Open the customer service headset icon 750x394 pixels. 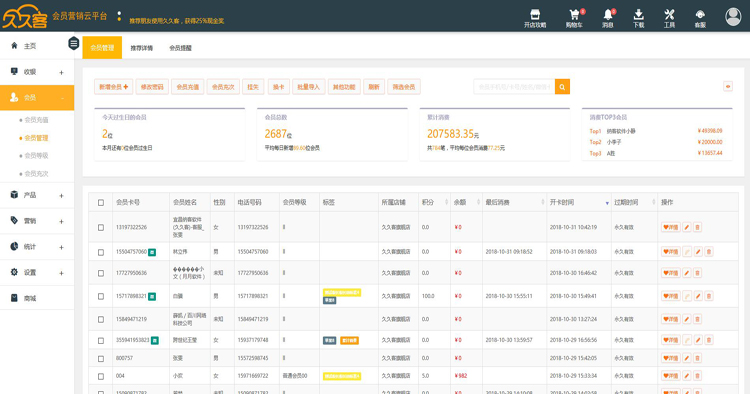tap(700, 14)
